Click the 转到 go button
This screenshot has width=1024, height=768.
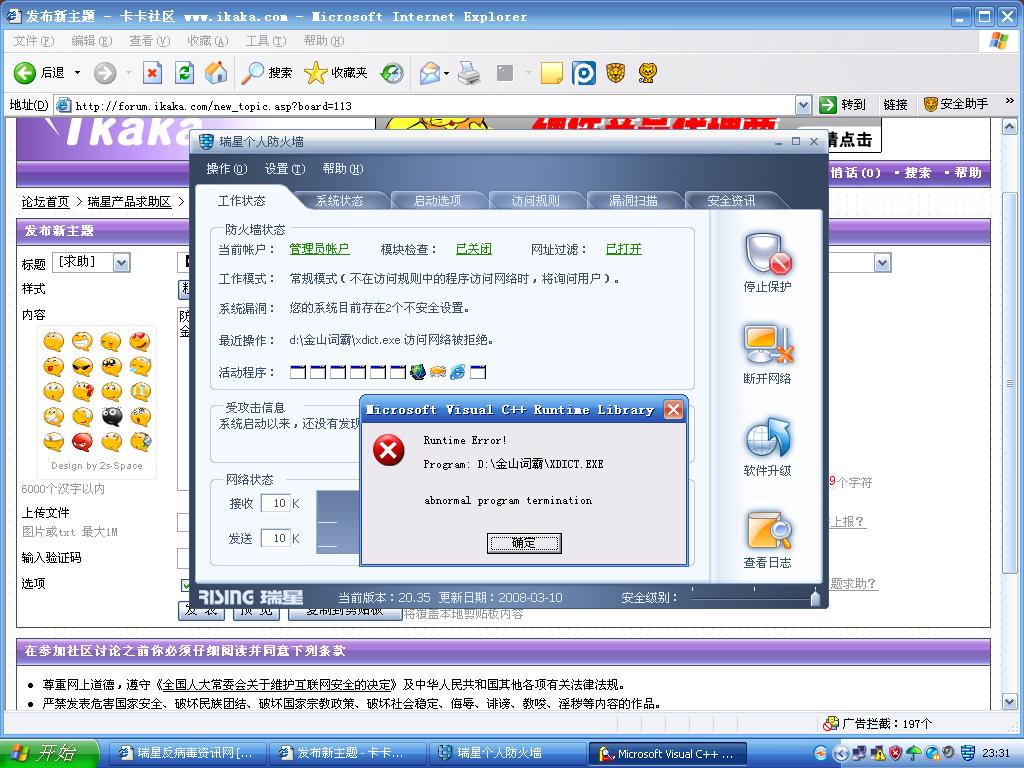pos(842,104)
